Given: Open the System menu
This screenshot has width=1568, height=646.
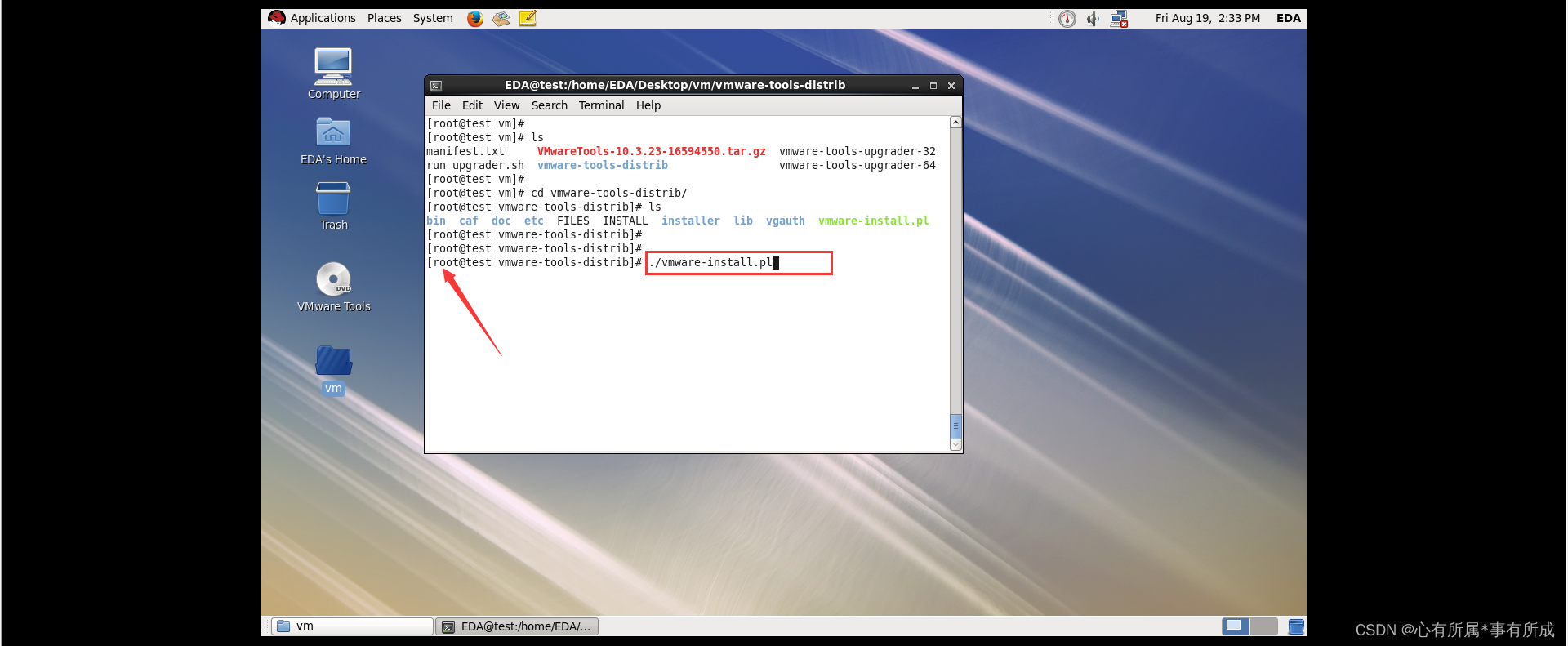Looking at the screenshot, I should pos(433,18).
